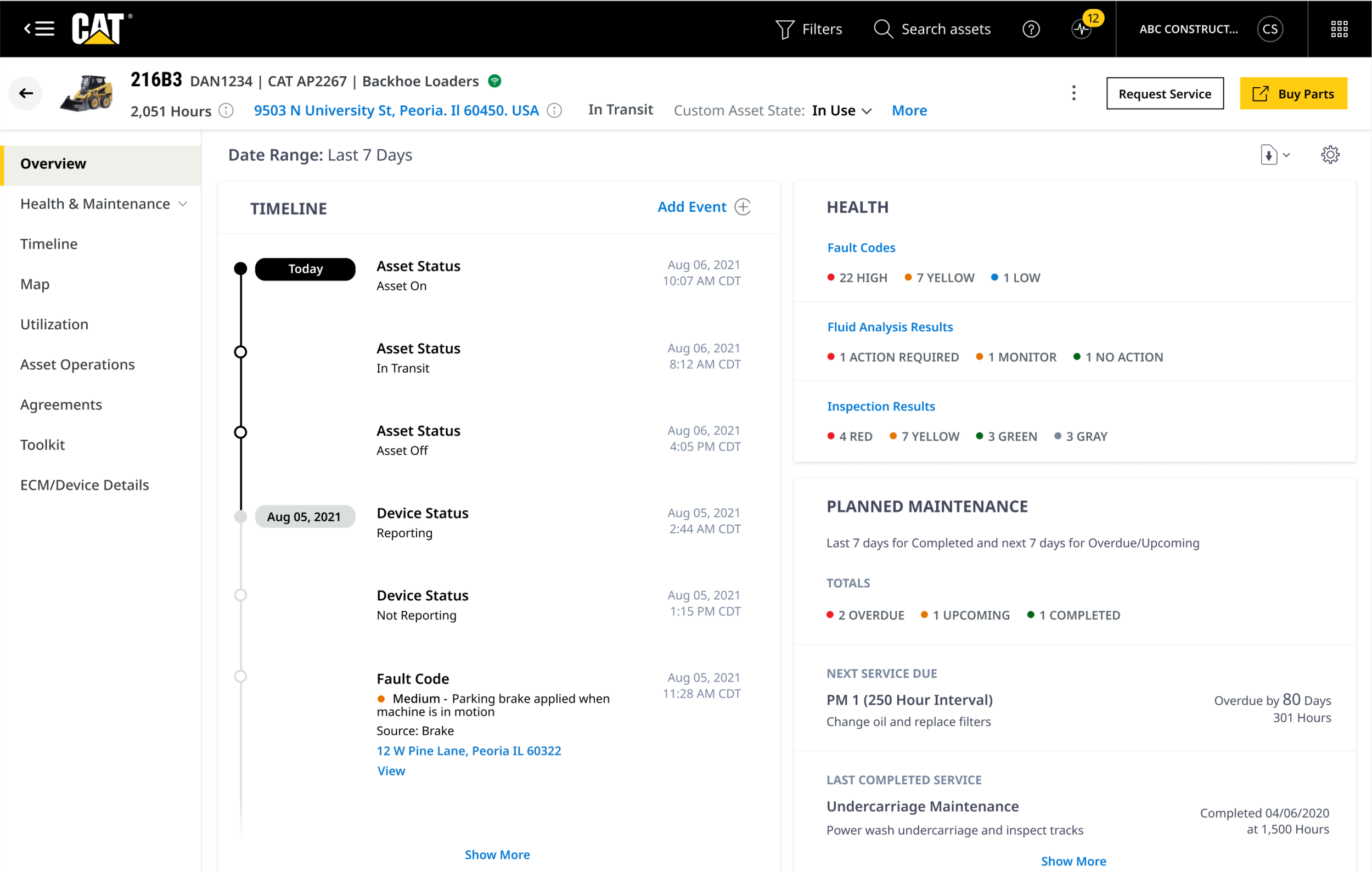Go to Utilization in sidebar
The height and width of the screenshot is (872, 1372).
54,324
